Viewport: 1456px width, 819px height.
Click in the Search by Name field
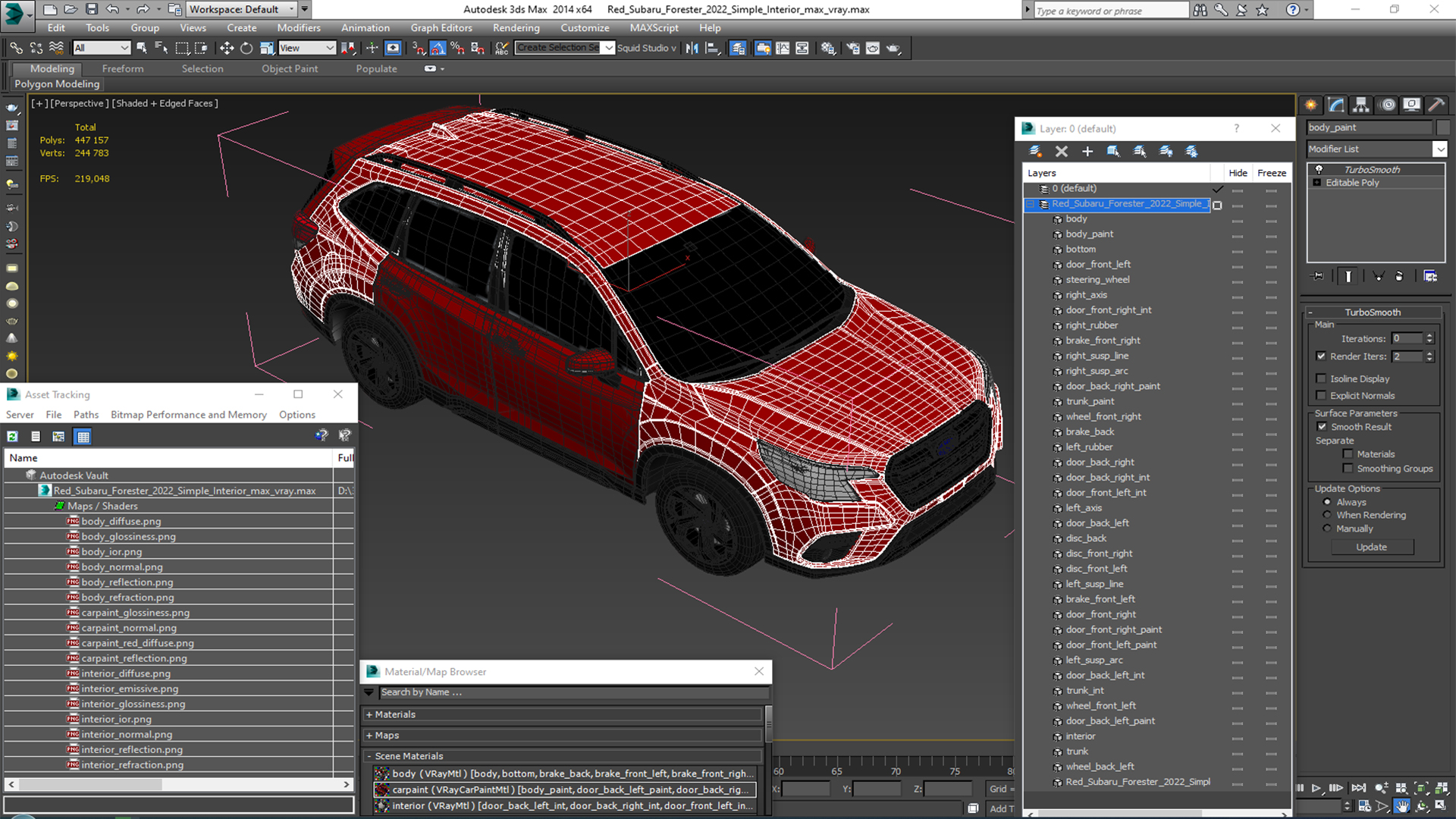pos(574,692)
